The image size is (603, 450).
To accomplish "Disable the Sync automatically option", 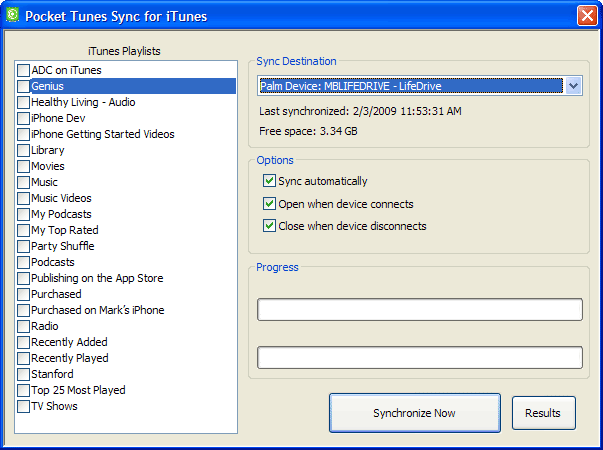I will (x=269, y=181).
